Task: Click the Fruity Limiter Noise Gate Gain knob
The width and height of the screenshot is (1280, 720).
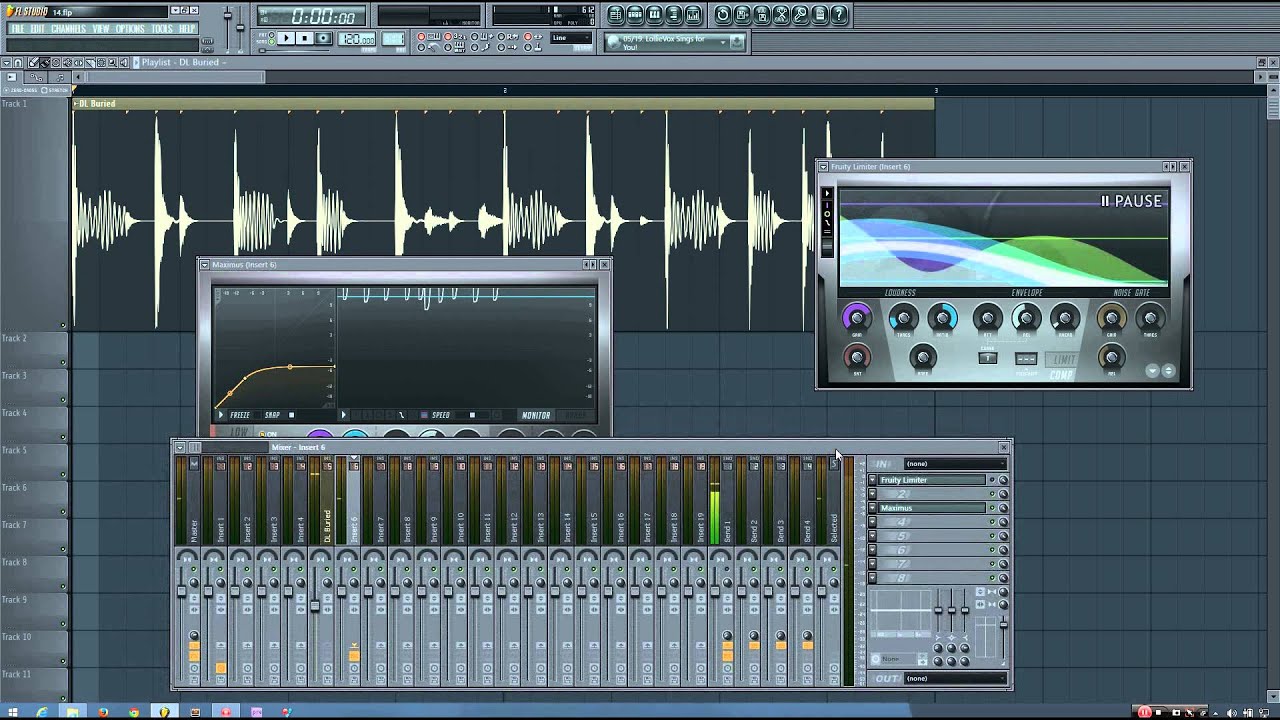Action: 1111,318
